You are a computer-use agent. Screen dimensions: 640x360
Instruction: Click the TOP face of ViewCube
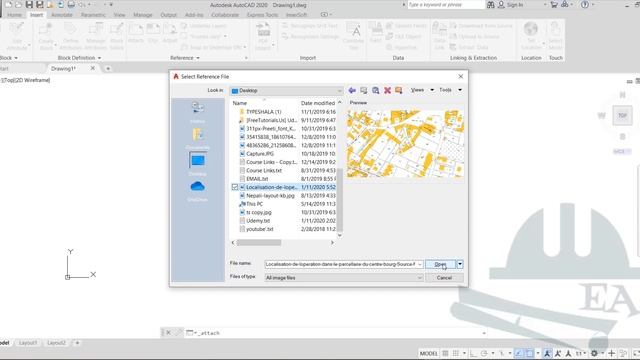(622, 116)
